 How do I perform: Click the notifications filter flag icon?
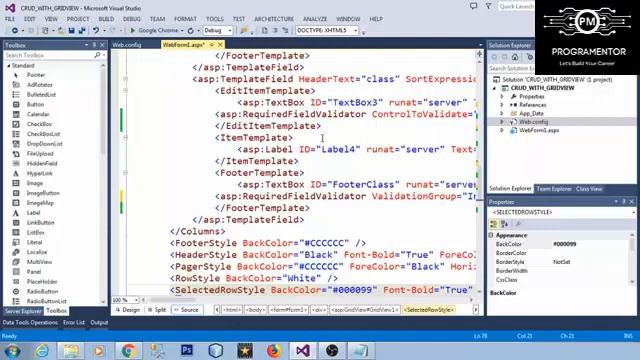pyautogui.click(x=488, y=6)
